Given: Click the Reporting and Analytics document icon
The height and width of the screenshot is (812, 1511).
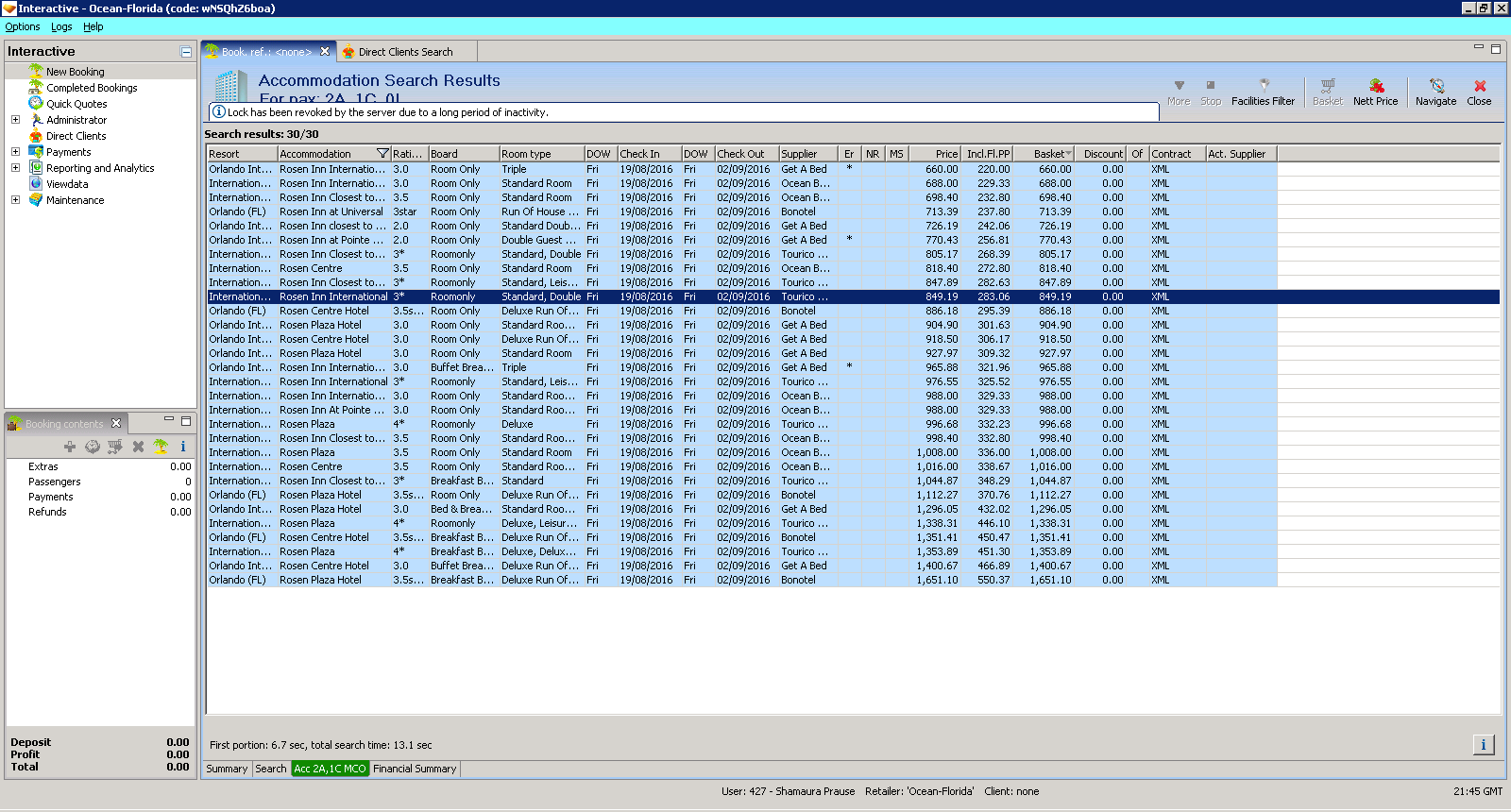Looking at the screenshot, I should click(36, 168).
